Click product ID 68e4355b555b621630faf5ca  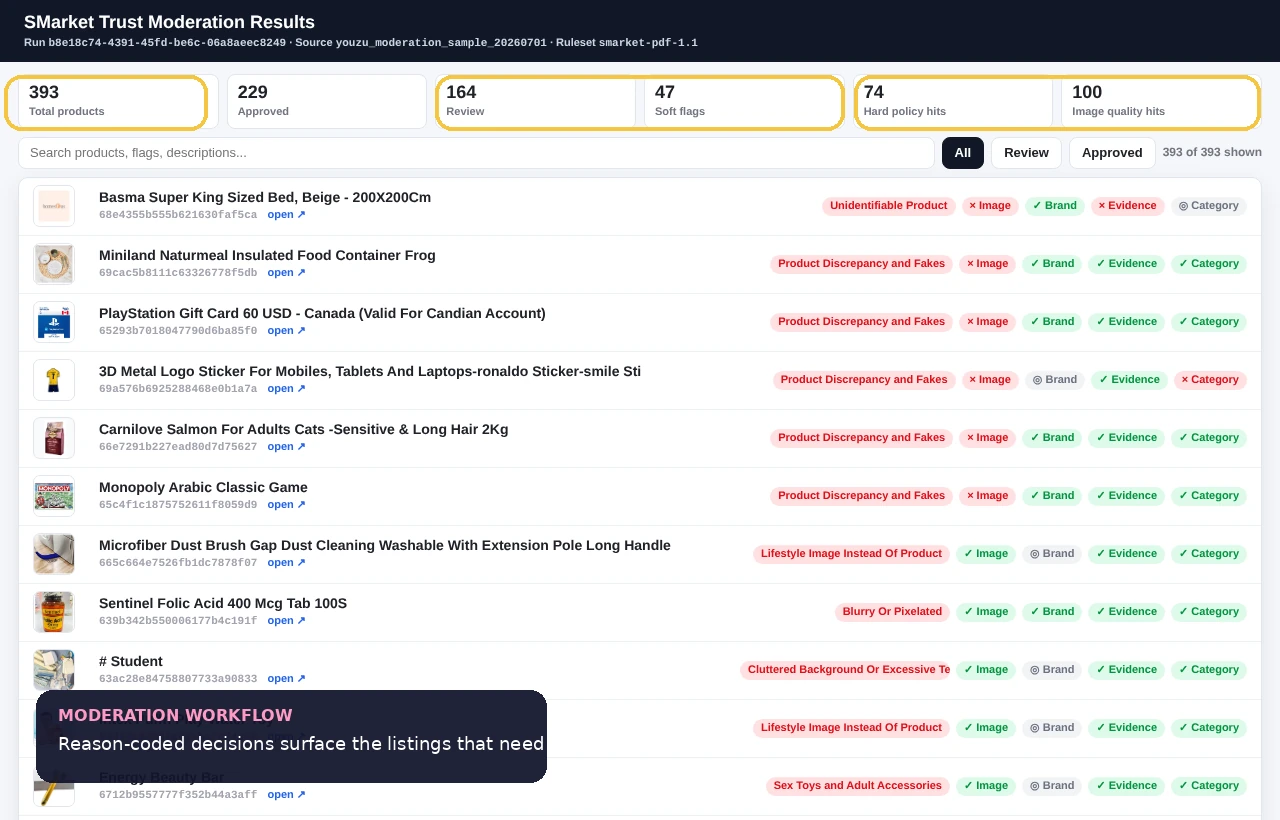click(178, 215)
